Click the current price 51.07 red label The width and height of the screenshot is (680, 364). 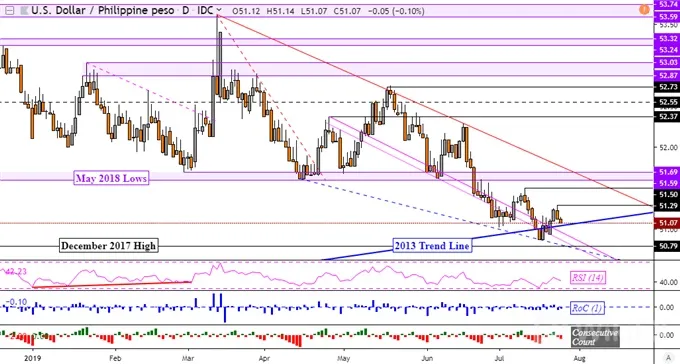click(668, 223)
